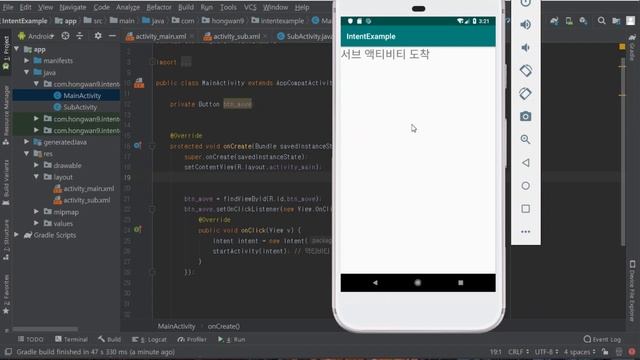Viewport: 640px width, 360px height.
Task: Open the Event Log
Action: [602, 339]
